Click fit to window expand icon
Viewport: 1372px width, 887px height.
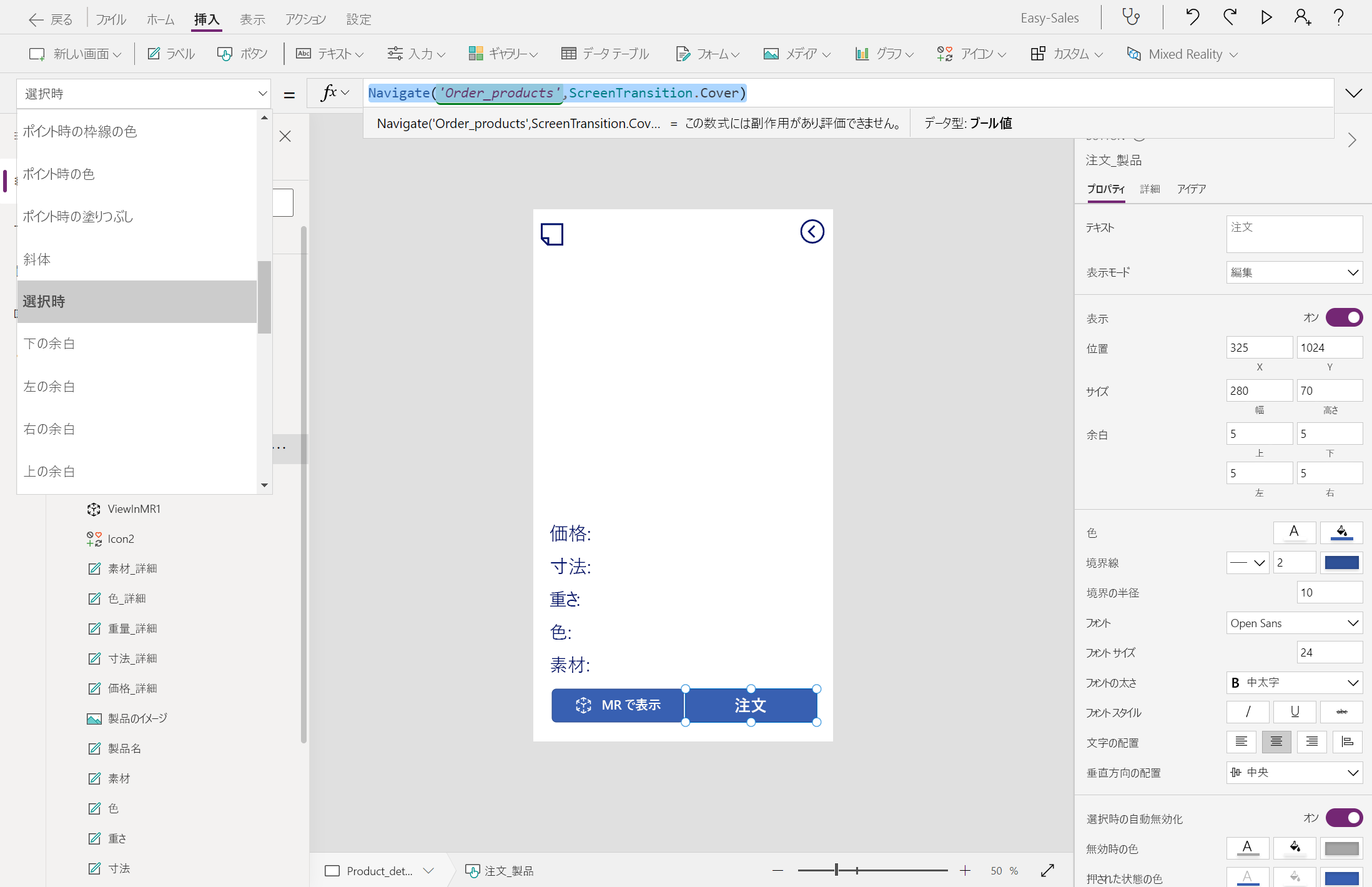pos(1048,870)
